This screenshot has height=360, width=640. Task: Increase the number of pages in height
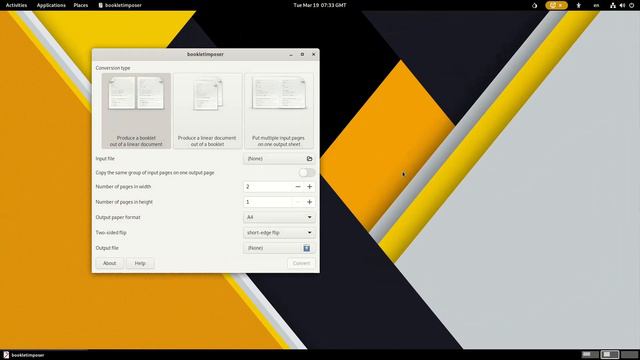pyautogui.click(x=309, y=202)
